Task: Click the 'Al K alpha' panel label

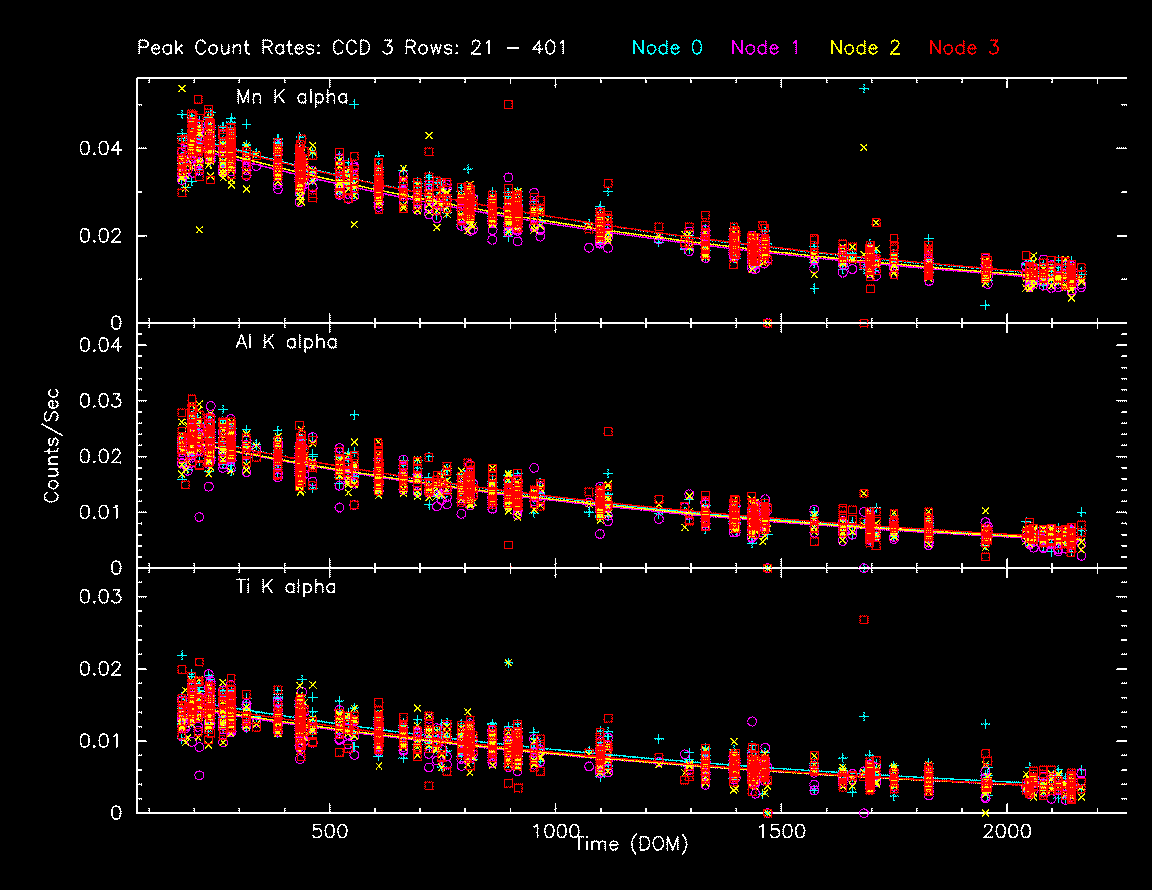Action: 286,342
